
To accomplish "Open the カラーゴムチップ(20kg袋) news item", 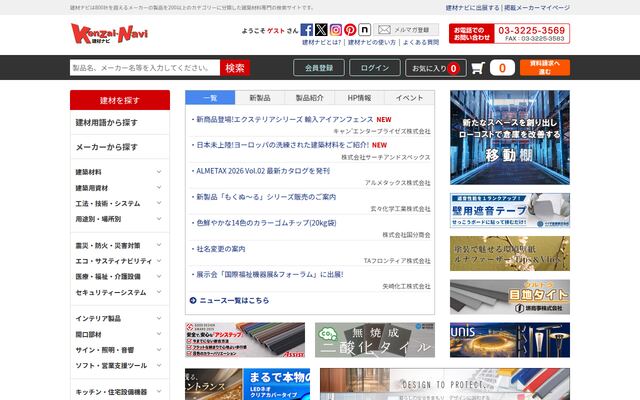I will [266, 223].
